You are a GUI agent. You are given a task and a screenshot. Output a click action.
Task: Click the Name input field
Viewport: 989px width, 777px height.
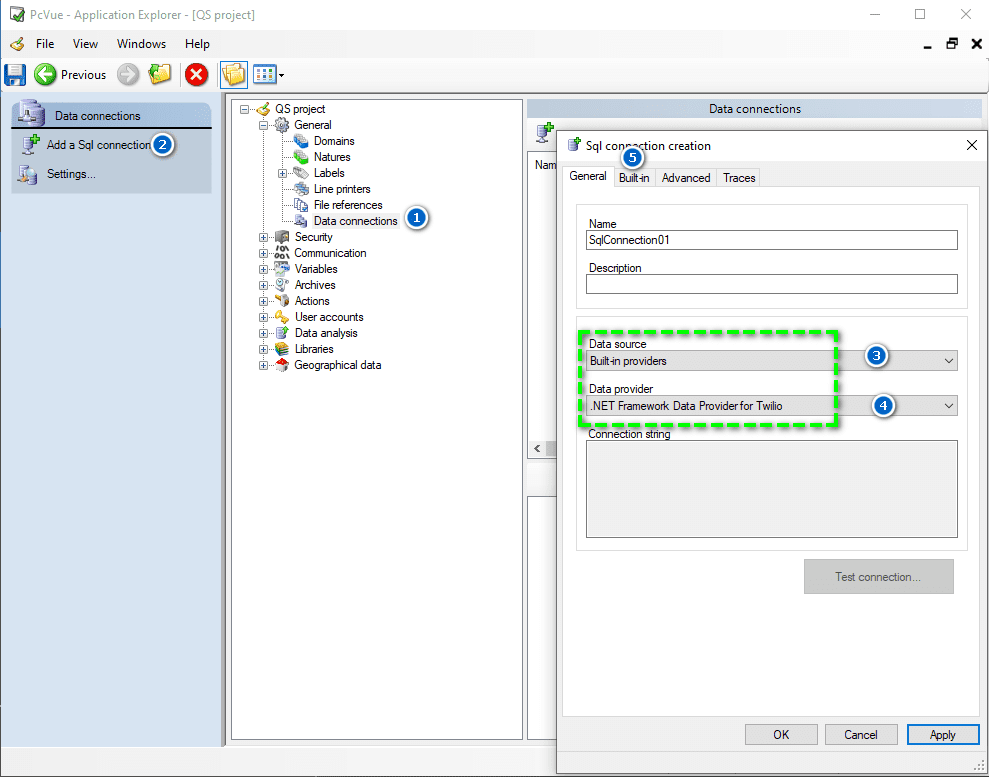click(x=771, y=240)
